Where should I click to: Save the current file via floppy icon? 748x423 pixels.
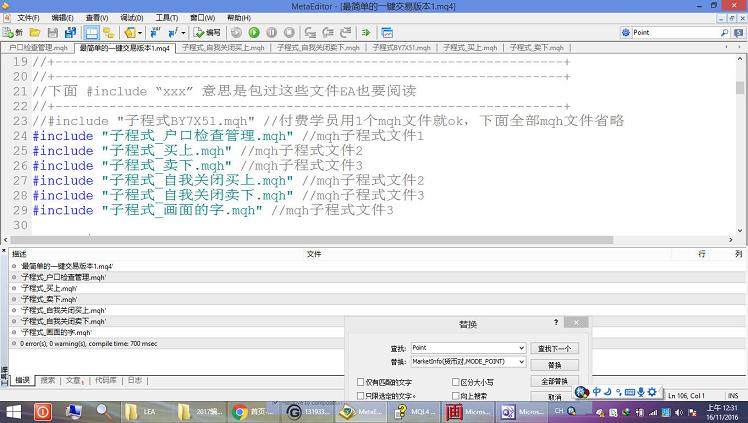52,32
